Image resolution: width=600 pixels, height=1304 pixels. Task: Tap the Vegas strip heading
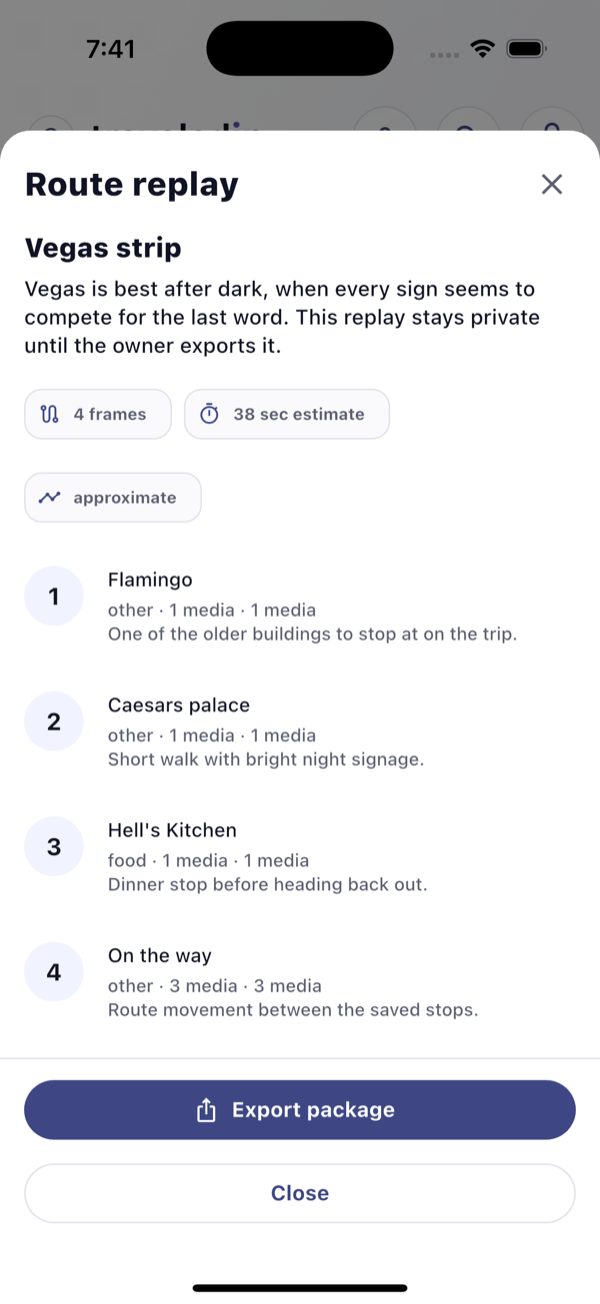click(x=103, y=247)
